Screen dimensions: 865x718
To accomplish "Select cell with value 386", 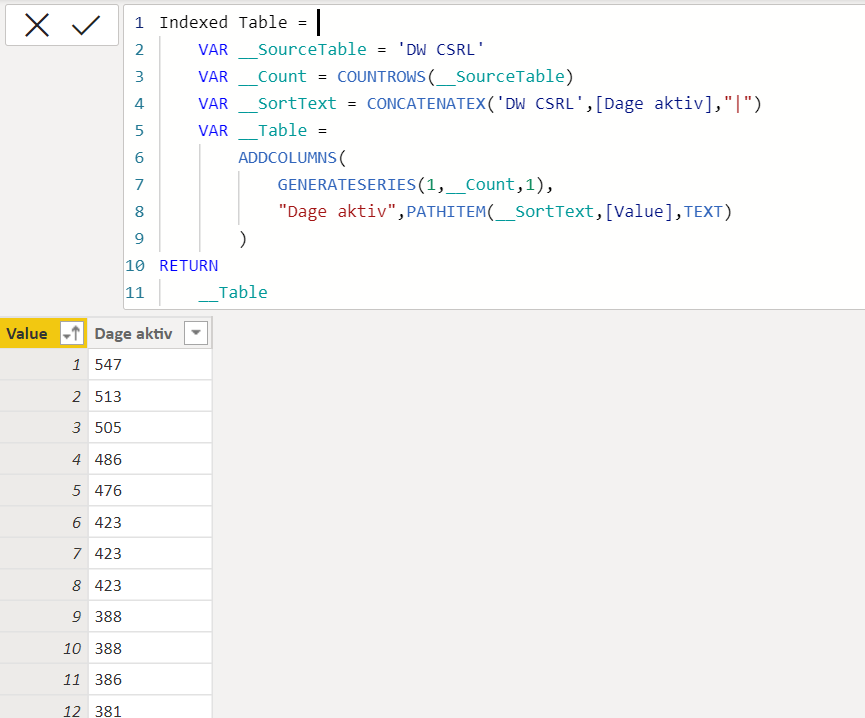I will pos(150,680).
